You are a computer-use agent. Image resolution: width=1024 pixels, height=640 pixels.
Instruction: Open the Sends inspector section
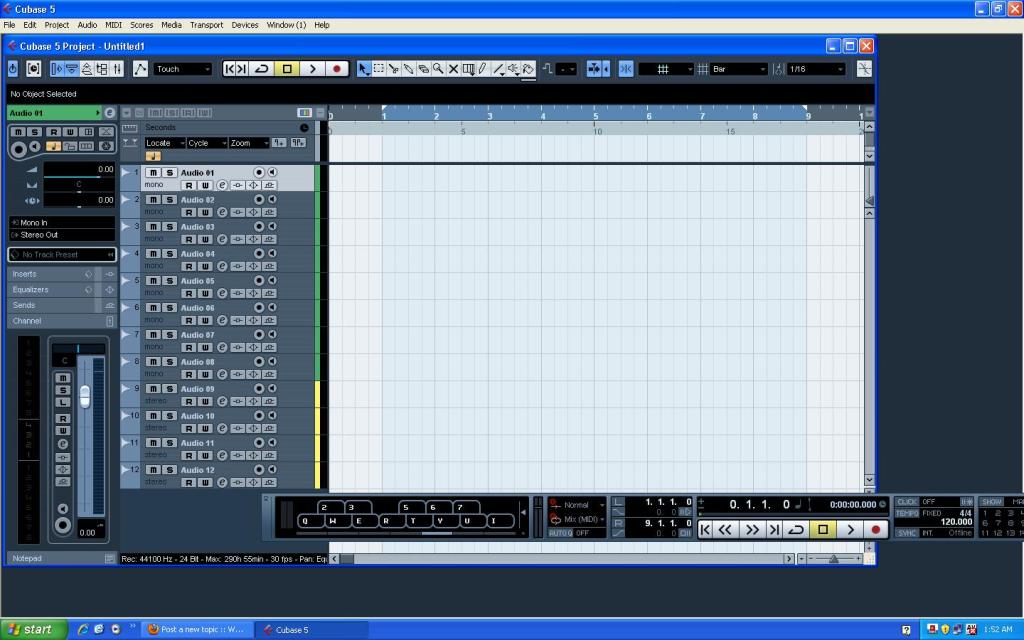[62, 305]
